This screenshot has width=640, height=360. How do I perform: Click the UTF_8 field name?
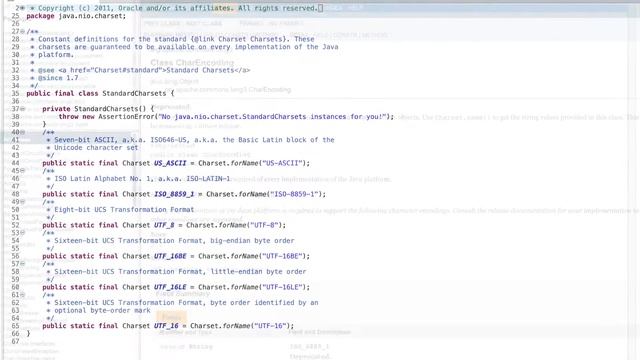(x=164, y=225)
